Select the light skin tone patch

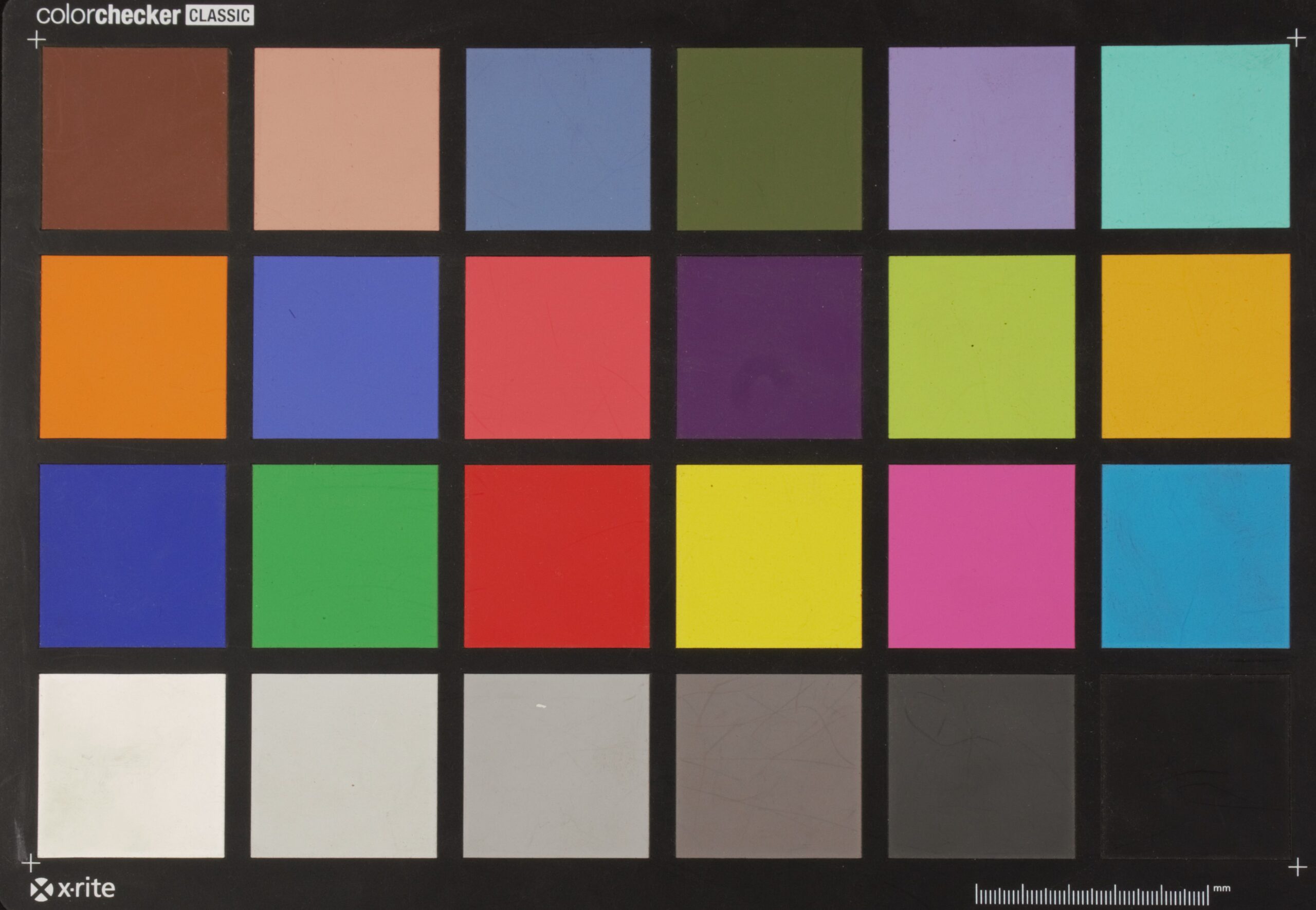tap(346, 139)
